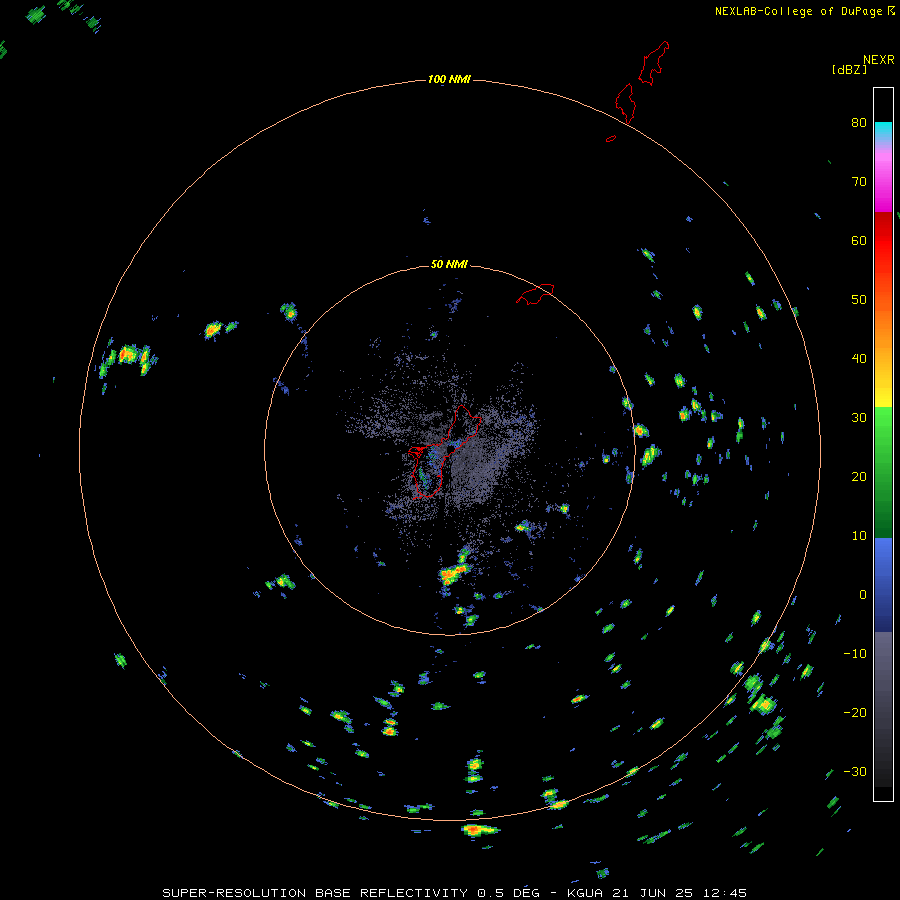Click the gray band of the color bar

(883, 709)
